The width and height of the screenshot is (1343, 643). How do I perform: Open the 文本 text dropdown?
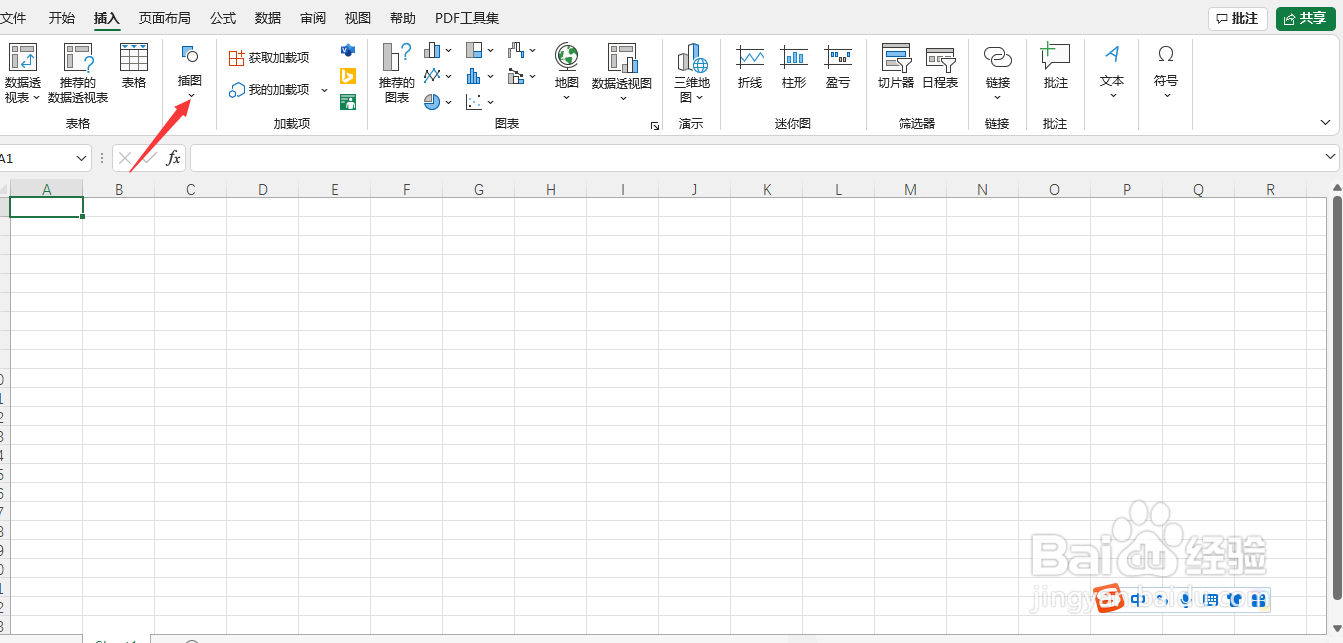point(1112,72)
